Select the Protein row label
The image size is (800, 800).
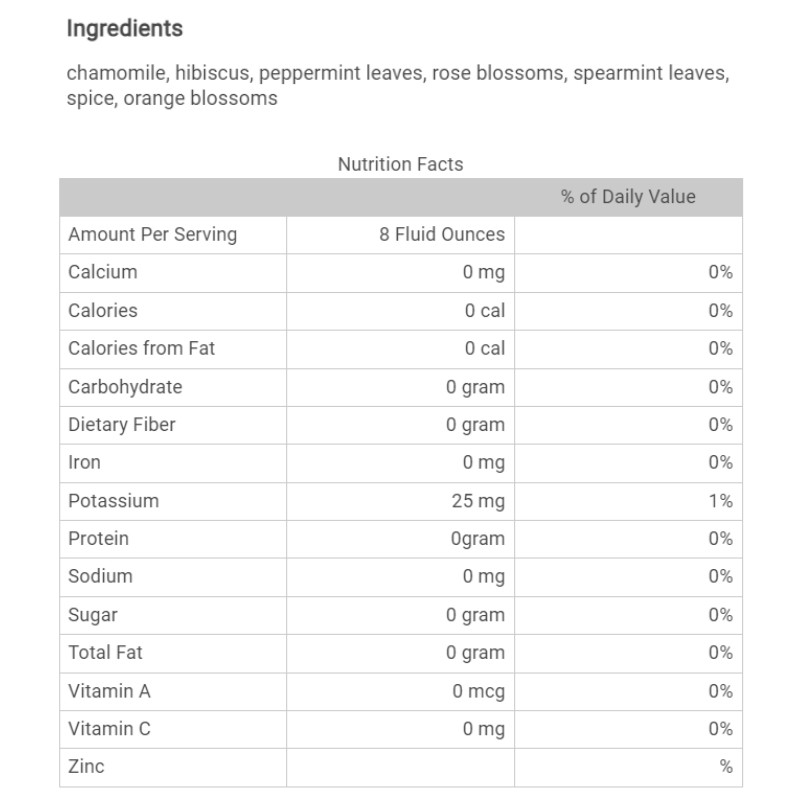tap(98, 539)
